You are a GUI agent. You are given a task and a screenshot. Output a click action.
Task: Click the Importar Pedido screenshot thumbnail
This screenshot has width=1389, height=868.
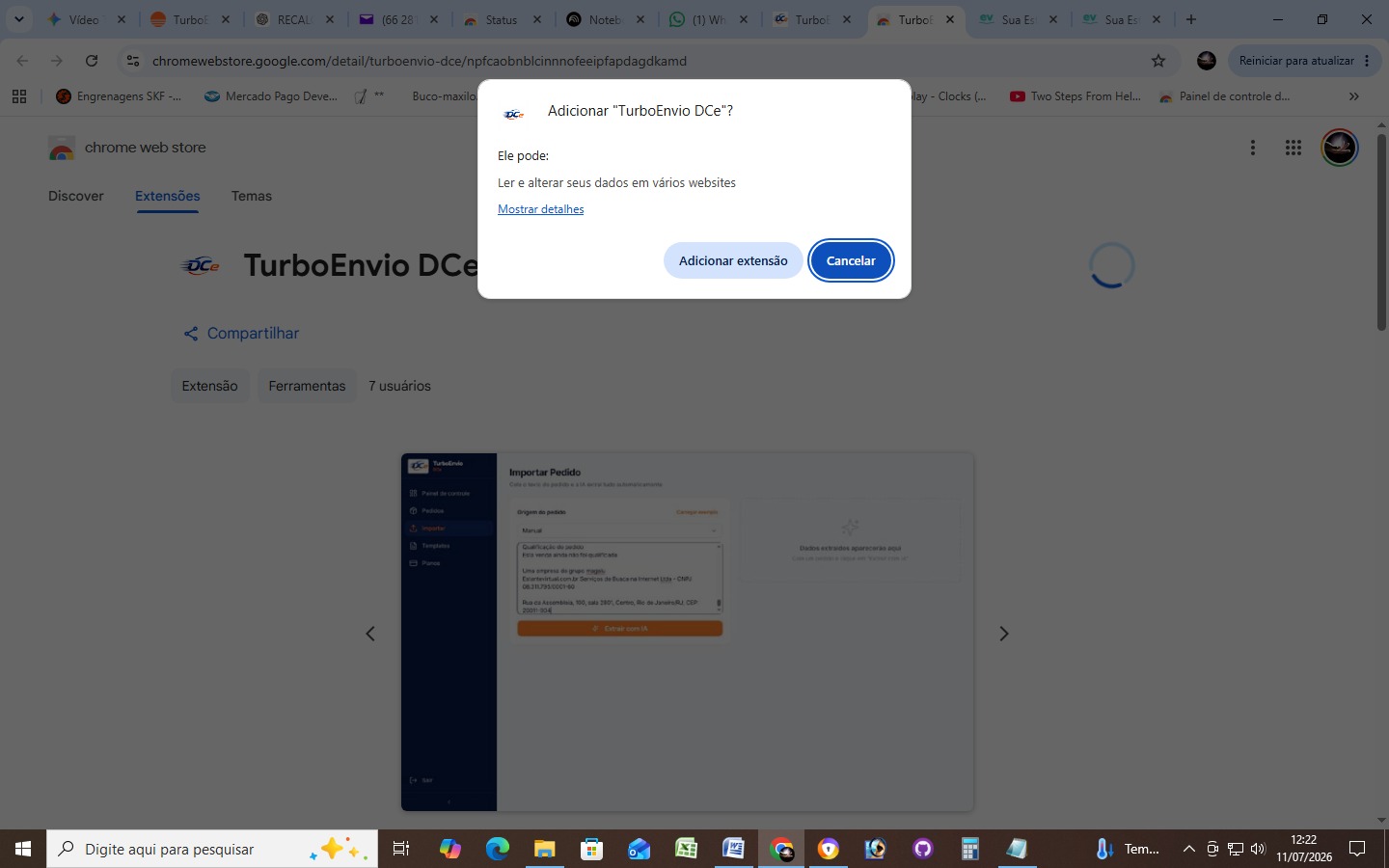688,632
